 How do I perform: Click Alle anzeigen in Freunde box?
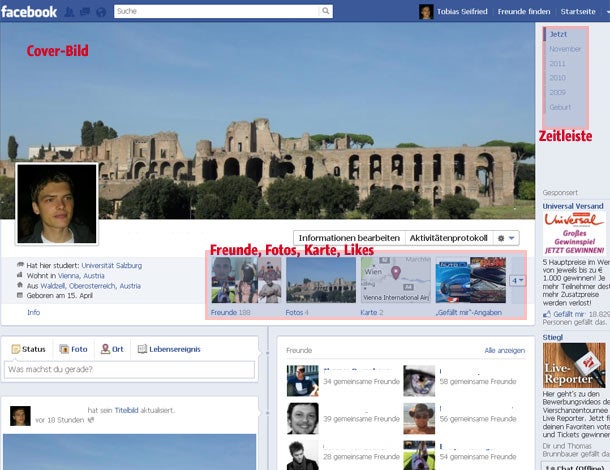click(x=505, y=351)
